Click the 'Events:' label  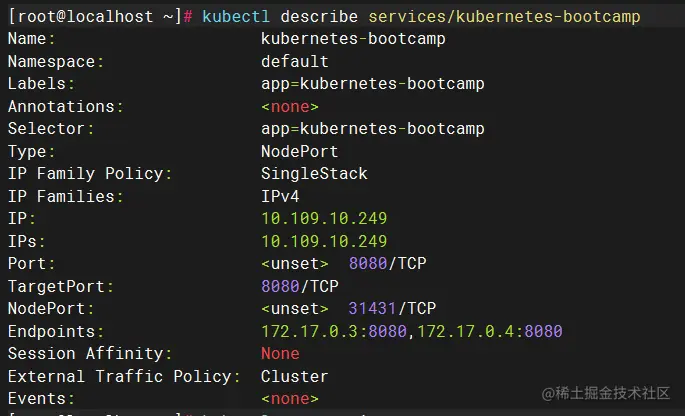click(x=42, y=399)
